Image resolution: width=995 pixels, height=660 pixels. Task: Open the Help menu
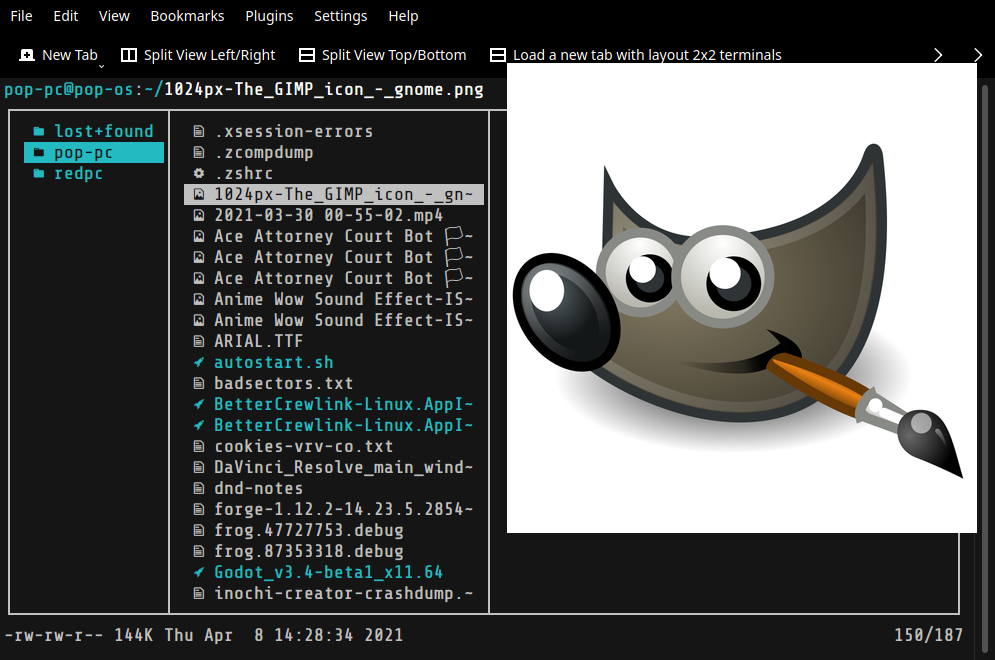[404, 16]
